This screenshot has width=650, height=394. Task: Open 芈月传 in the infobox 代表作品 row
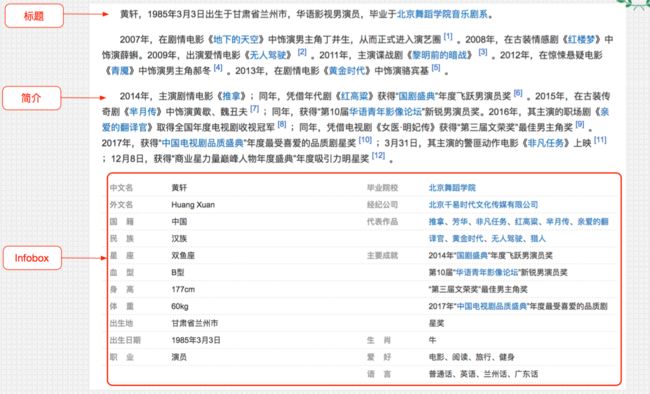tap(557, 222)
